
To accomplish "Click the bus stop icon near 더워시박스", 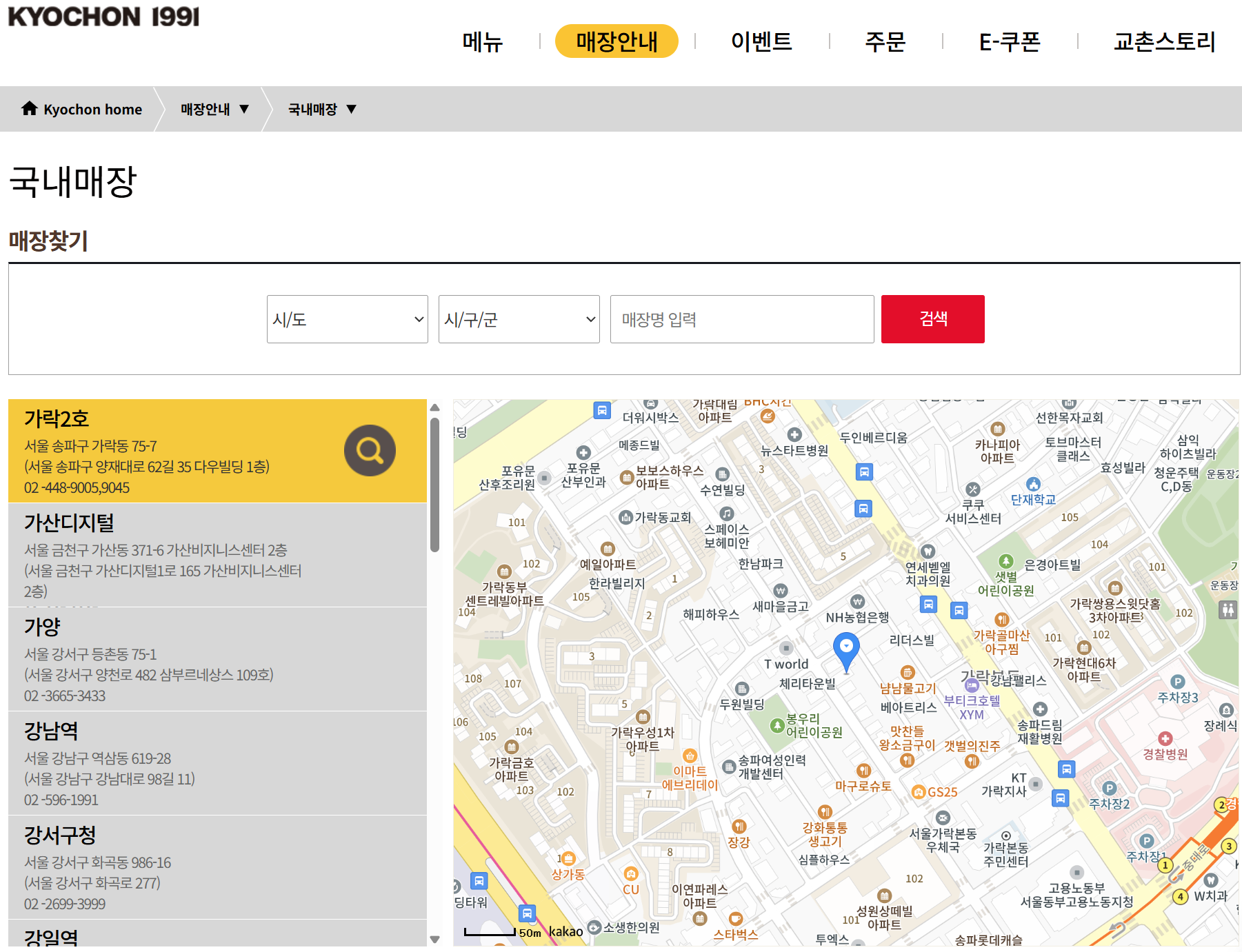I will click(602, 411).
